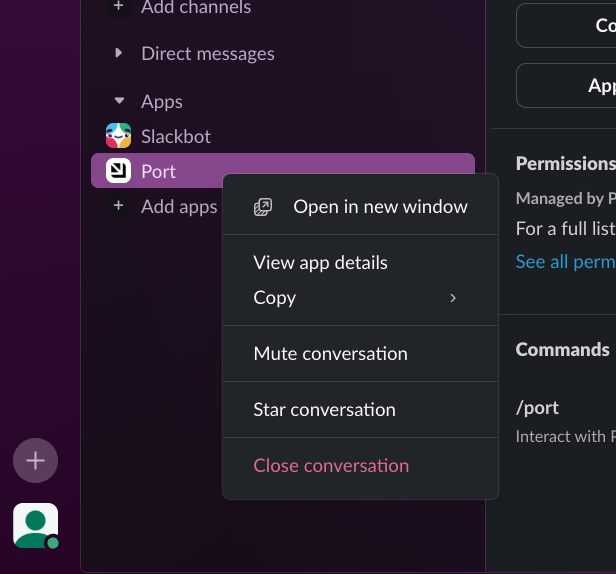Click the Slackbot avatar icon
This screenshot has width=616, height=574.
coord(119,136)
